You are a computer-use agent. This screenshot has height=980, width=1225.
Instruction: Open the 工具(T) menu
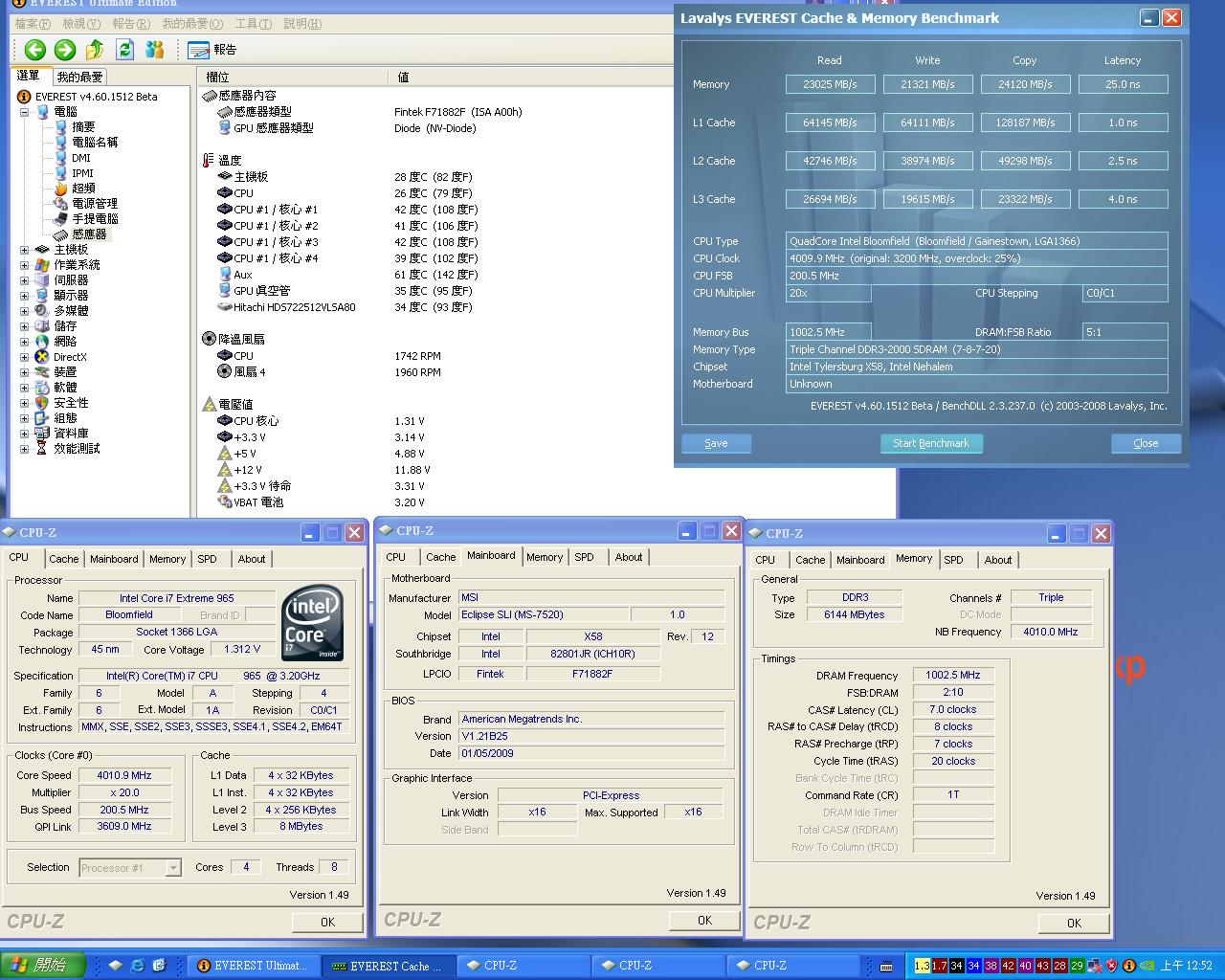[253, 23]
